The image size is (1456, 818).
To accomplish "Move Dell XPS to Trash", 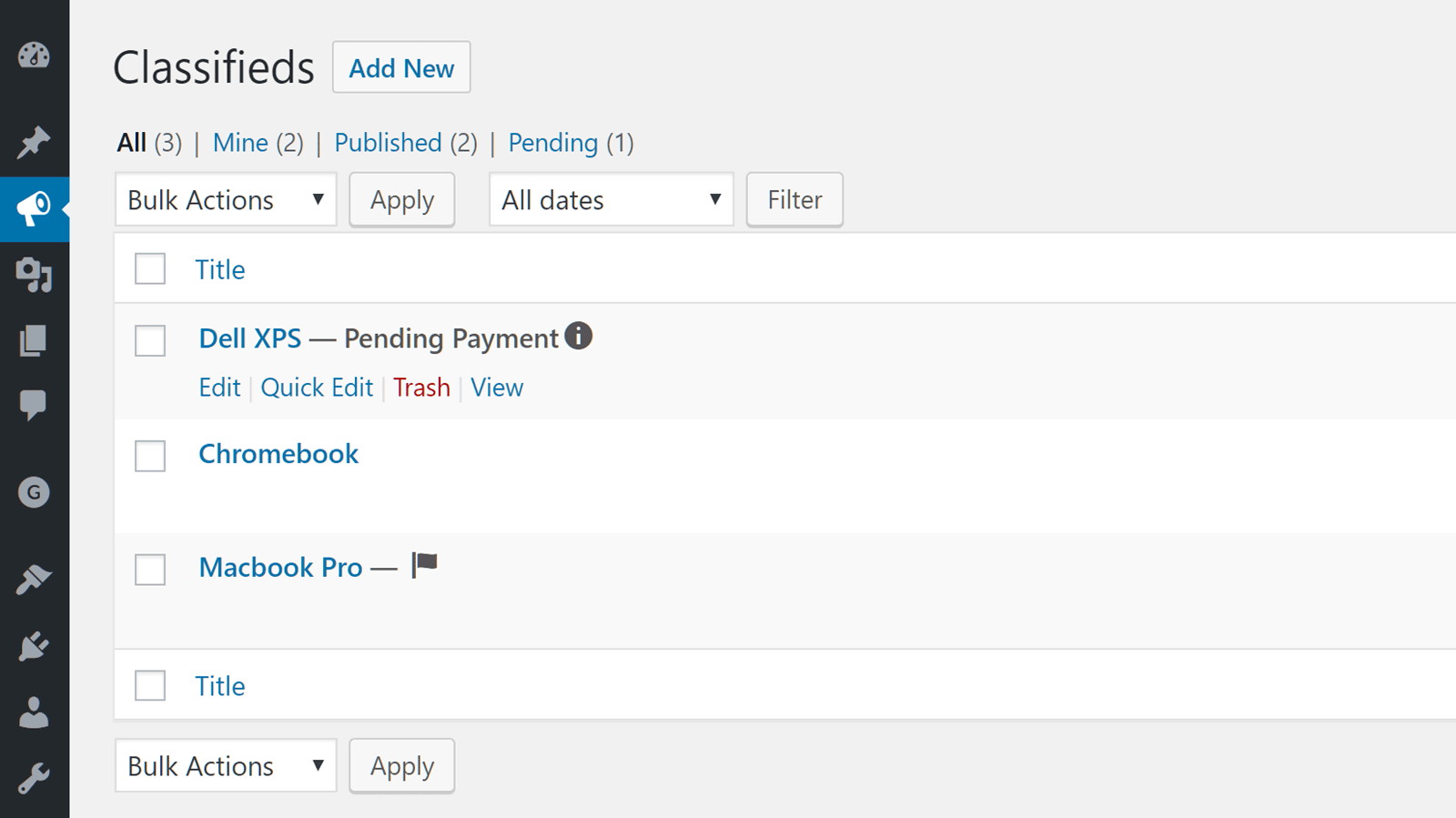I will pyautogui.click(x=421, y=388).
